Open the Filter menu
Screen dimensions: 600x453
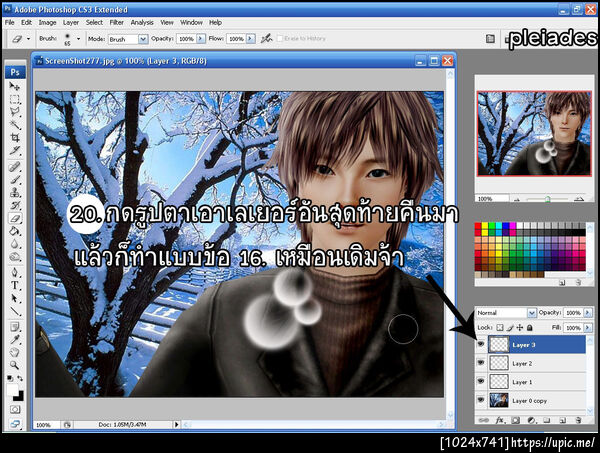[117, 23]
